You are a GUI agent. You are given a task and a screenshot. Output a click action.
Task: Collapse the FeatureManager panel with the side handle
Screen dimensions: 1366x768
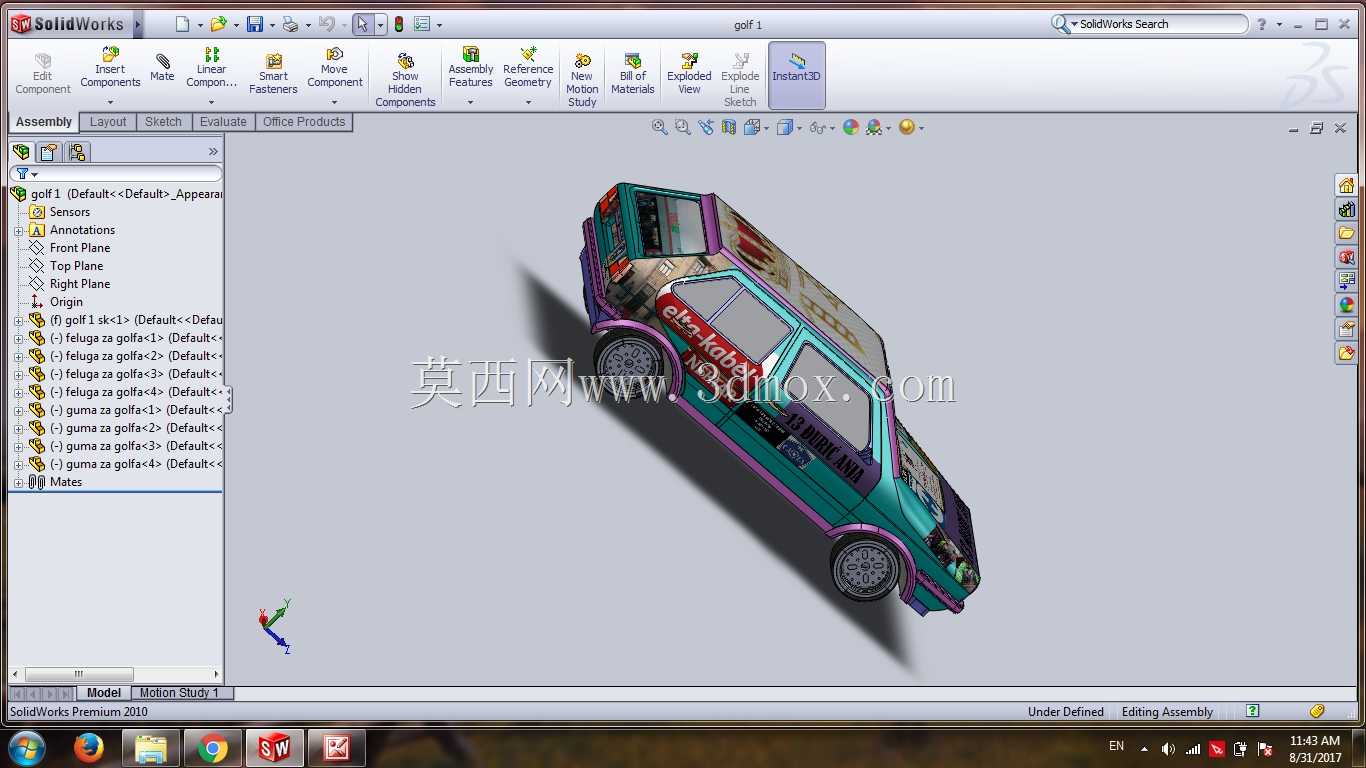tap(228, 400)
